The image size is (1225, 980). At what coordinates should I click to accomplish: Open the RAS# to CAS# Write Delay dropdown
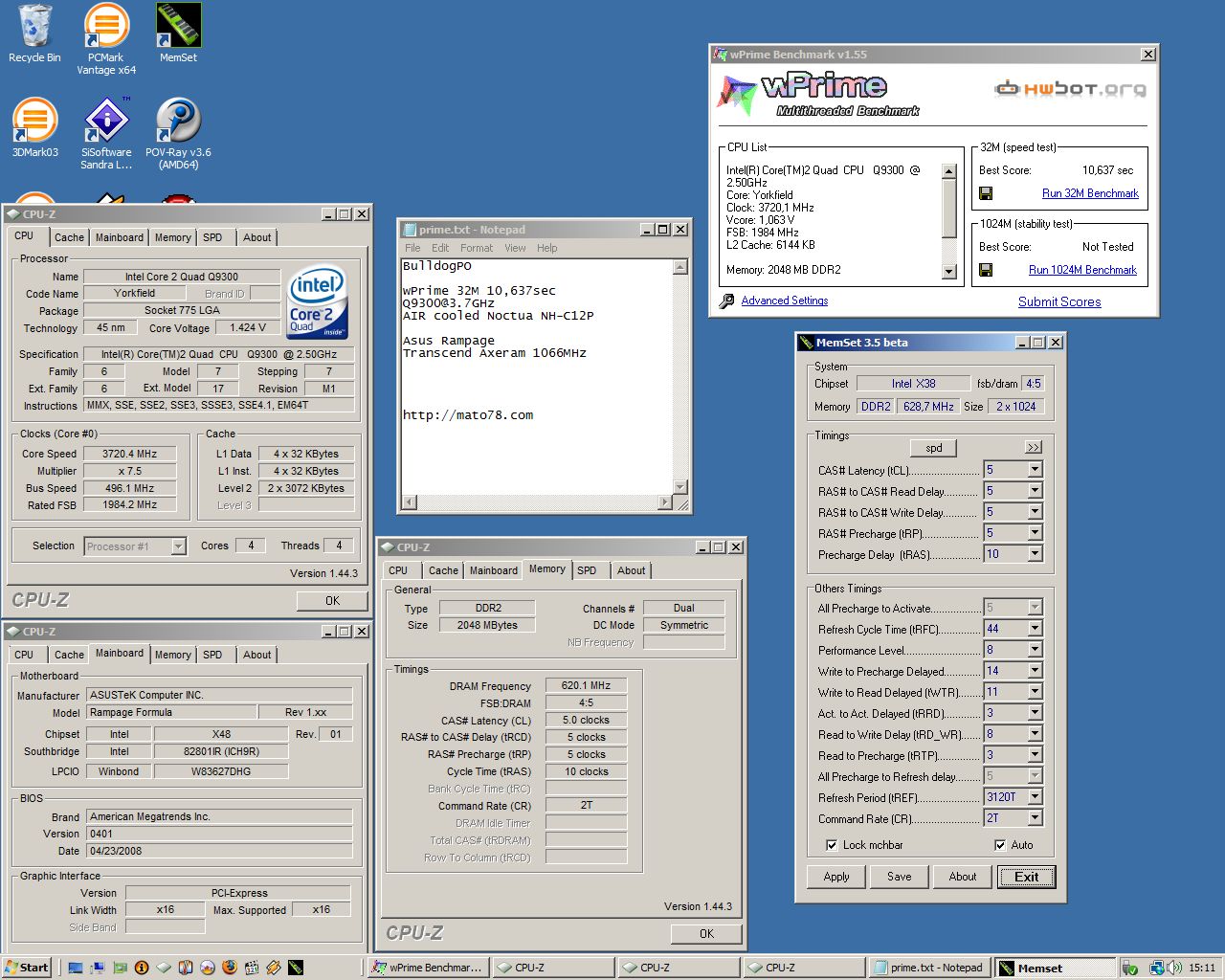(1035, 512)
